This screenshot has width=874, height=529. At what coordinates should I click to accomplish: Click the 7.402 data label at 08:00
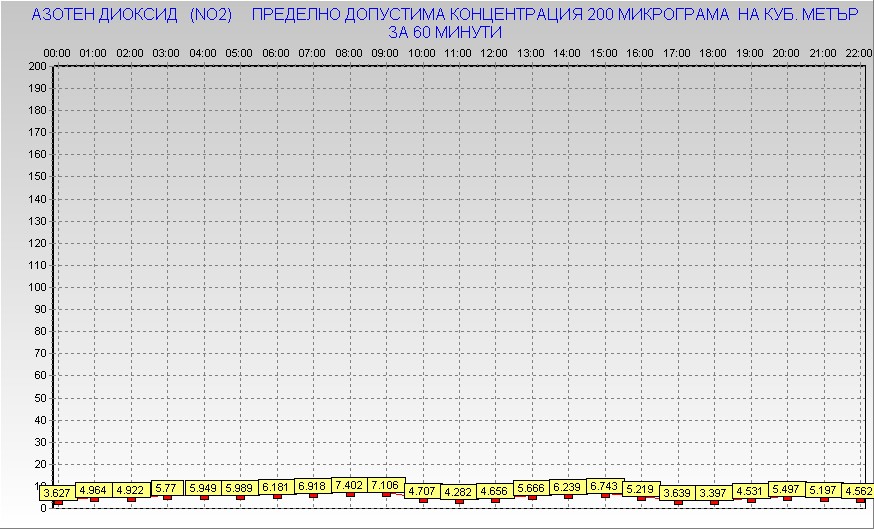point(349,484)
